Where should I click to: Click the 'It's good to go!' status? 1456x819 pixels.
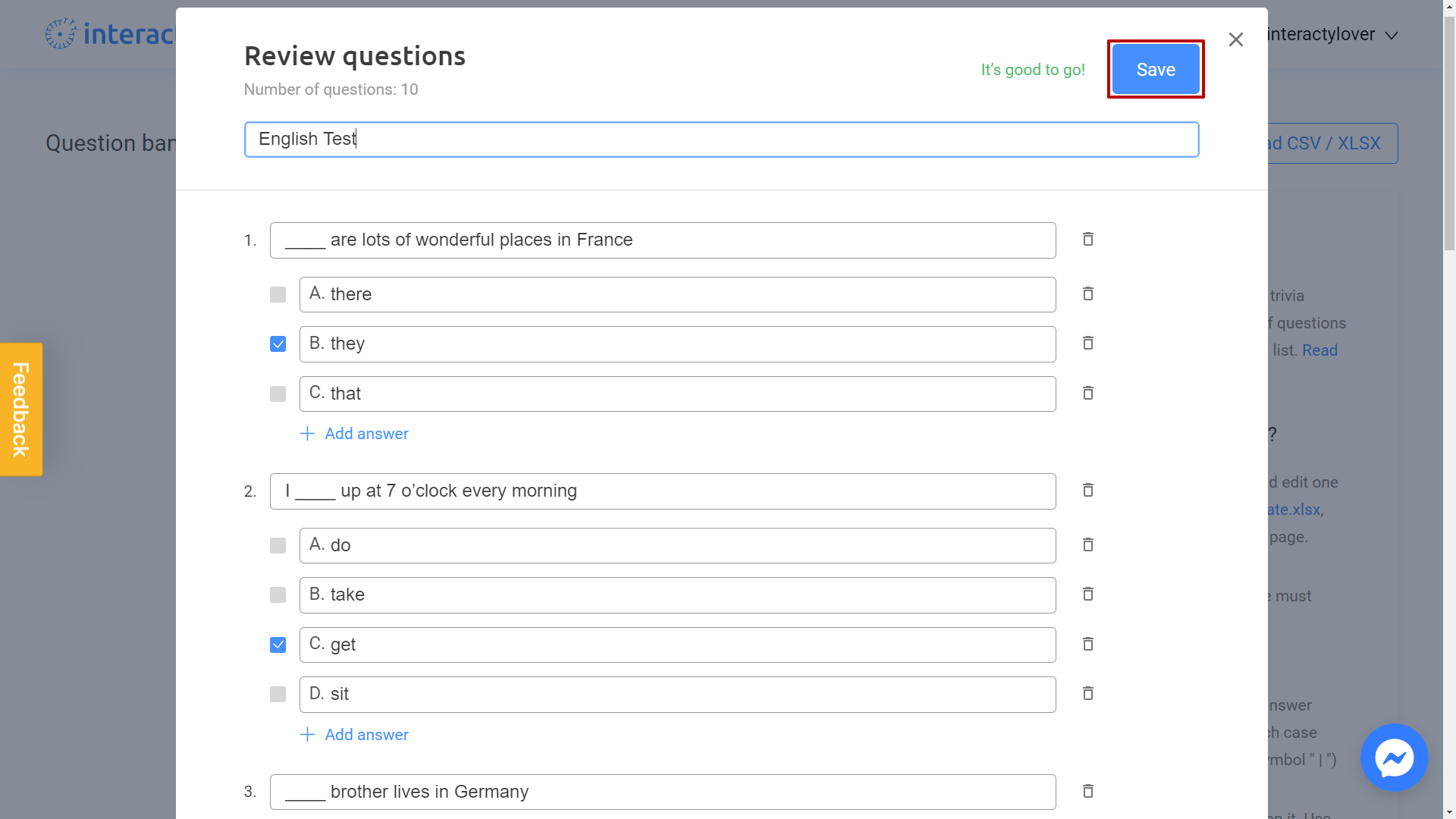point(1033,70)
